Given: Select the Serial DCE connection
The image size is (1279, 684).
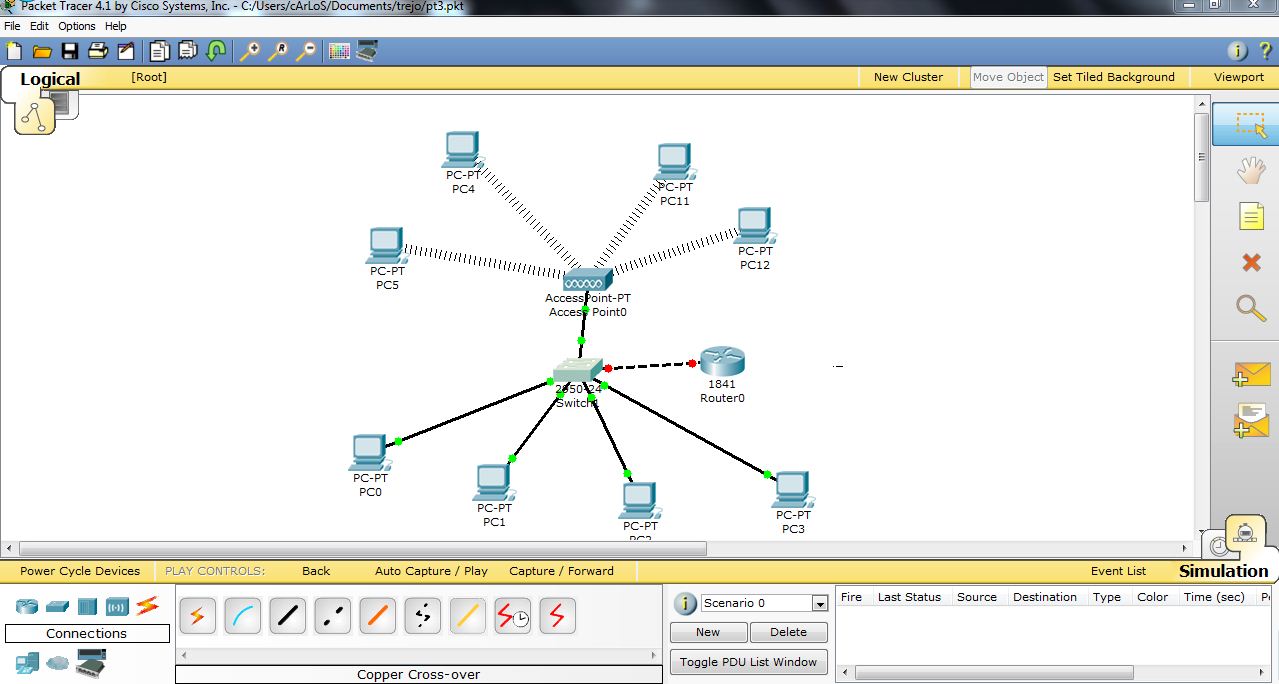Looking at the screenshot, I should (512, 616).
